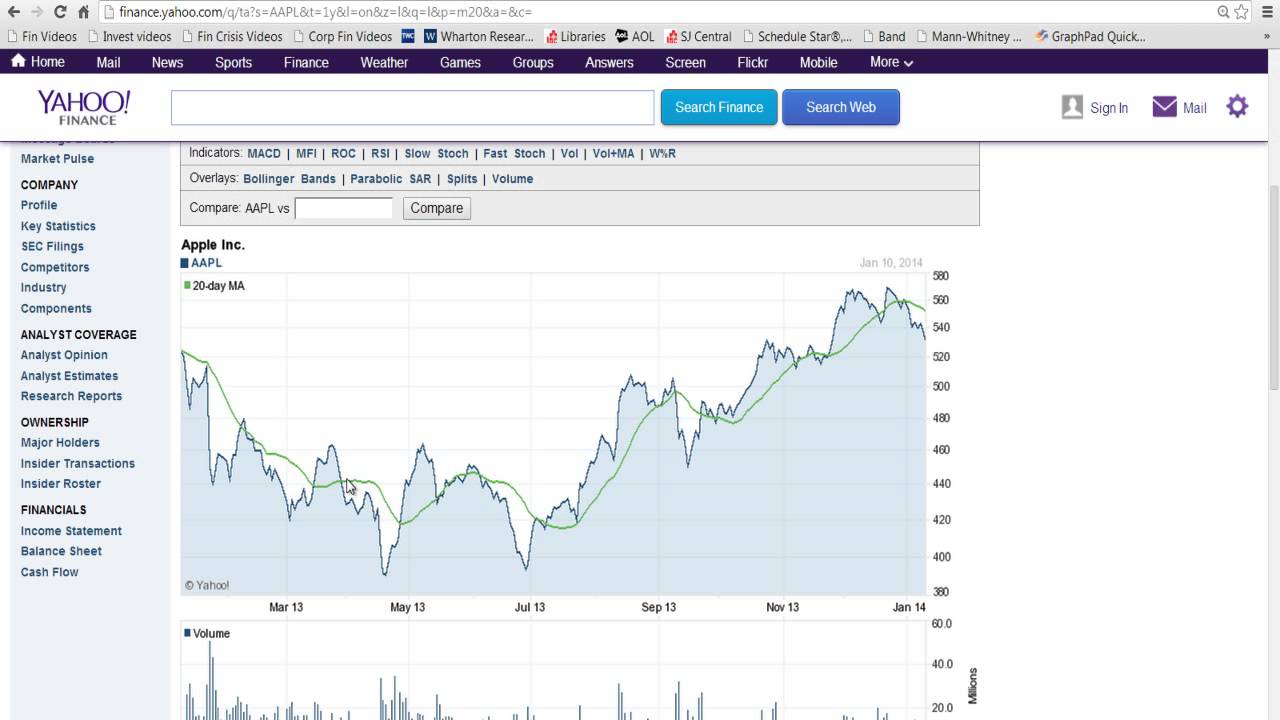This screenshot has width=1280, height=720.
Task: Open the SJ Central bookmark
Action: click(x=698, y=36)
